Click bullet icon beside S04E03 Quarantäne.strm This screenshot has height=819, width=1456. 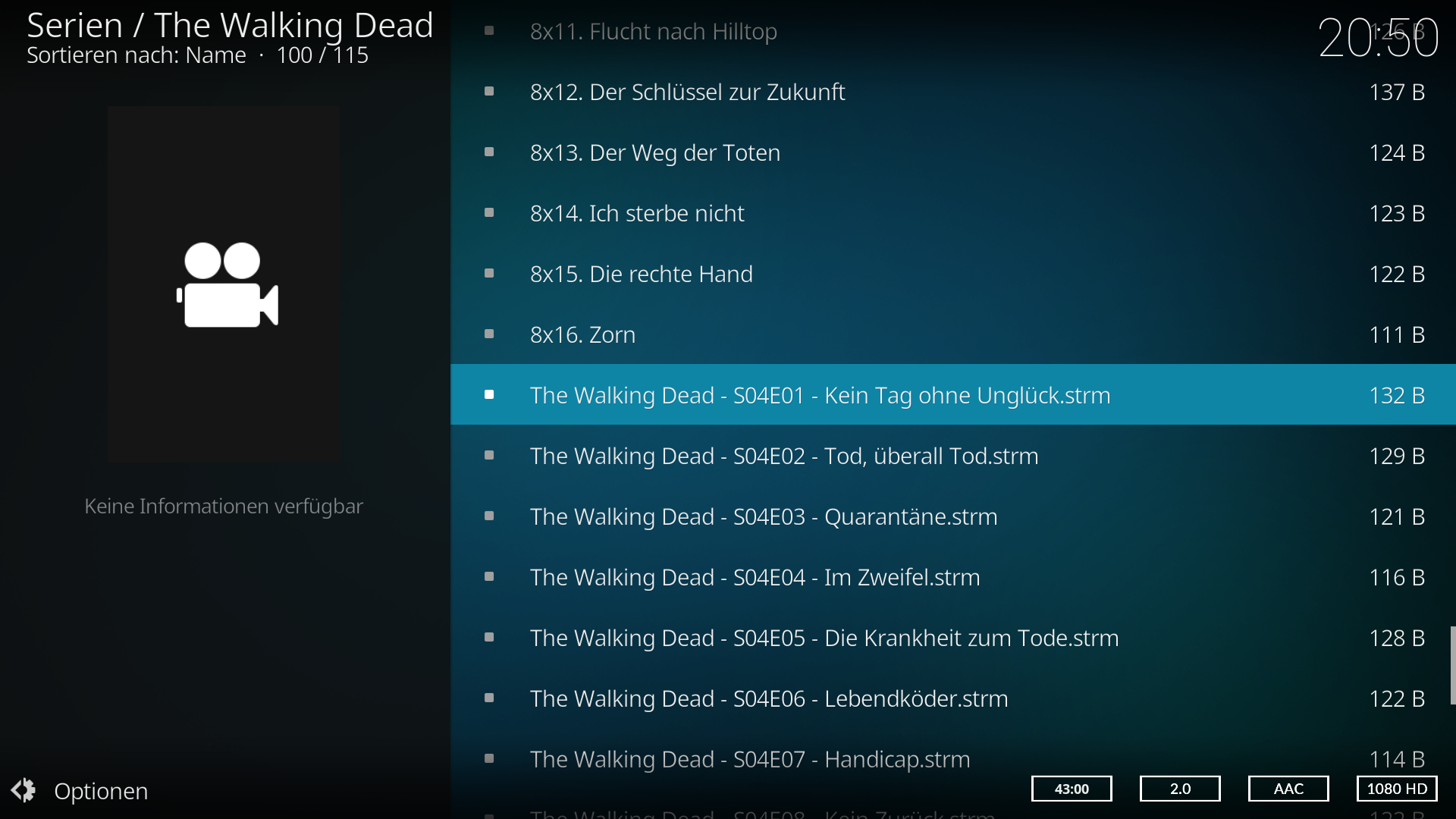pos(489,516)
